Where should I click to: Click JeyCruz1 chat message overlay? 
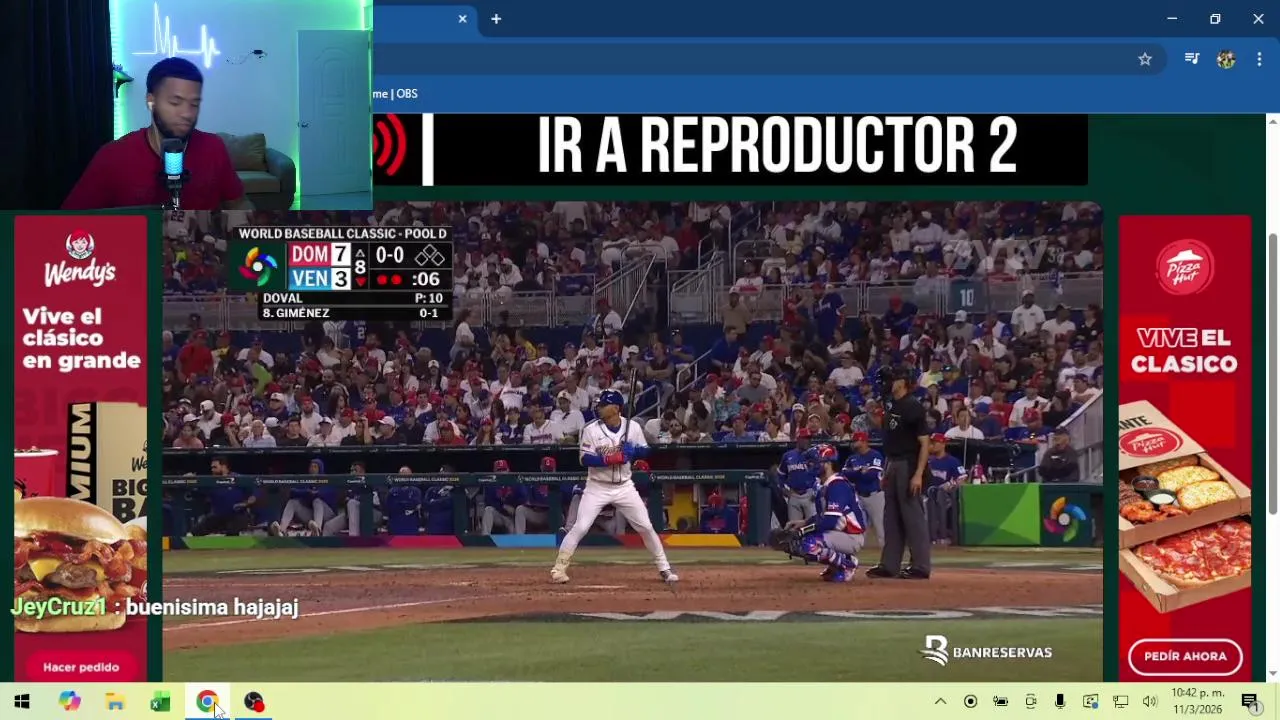point(155,607)
